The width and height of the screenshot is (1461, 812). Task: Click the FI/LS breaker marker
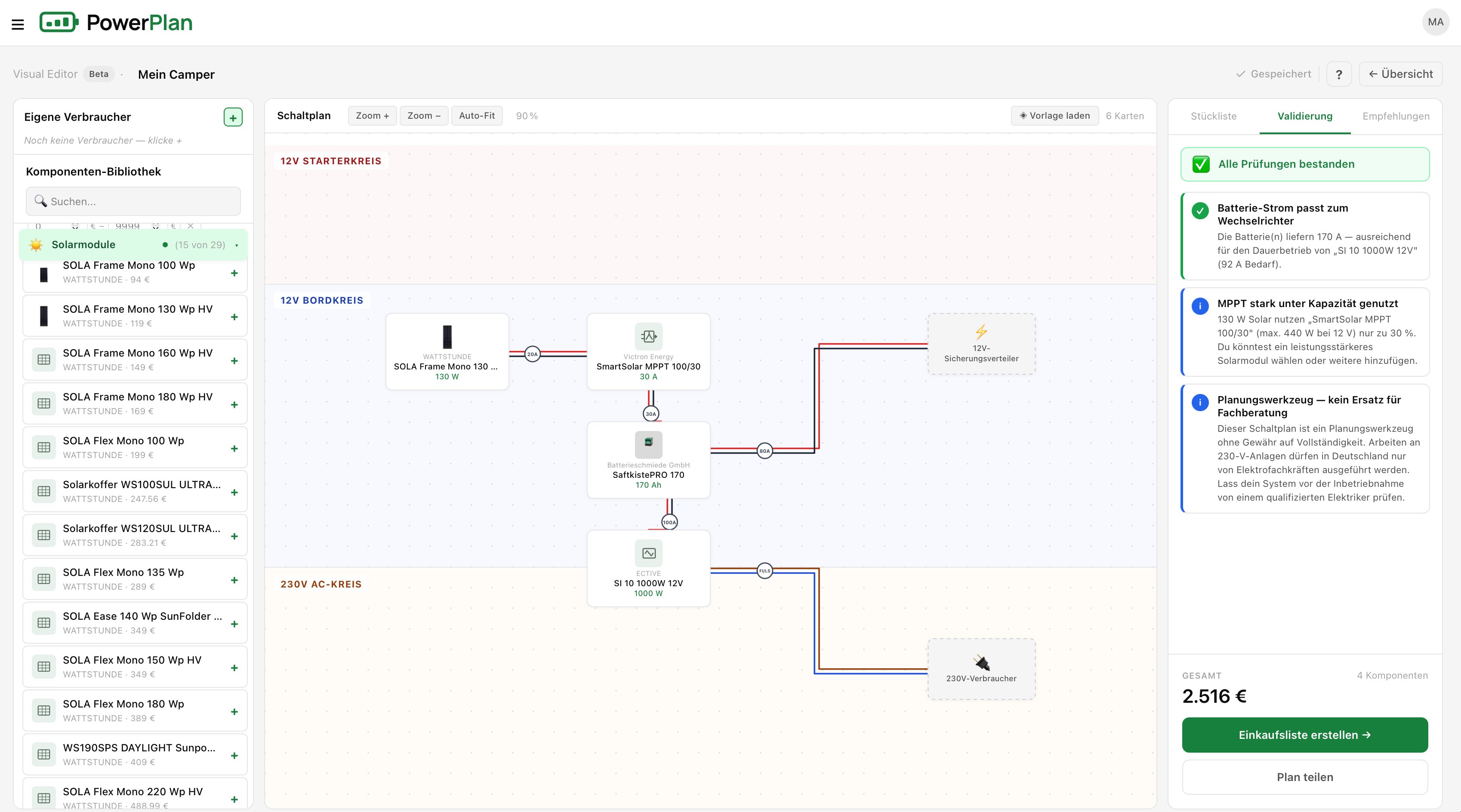(764, 570)
